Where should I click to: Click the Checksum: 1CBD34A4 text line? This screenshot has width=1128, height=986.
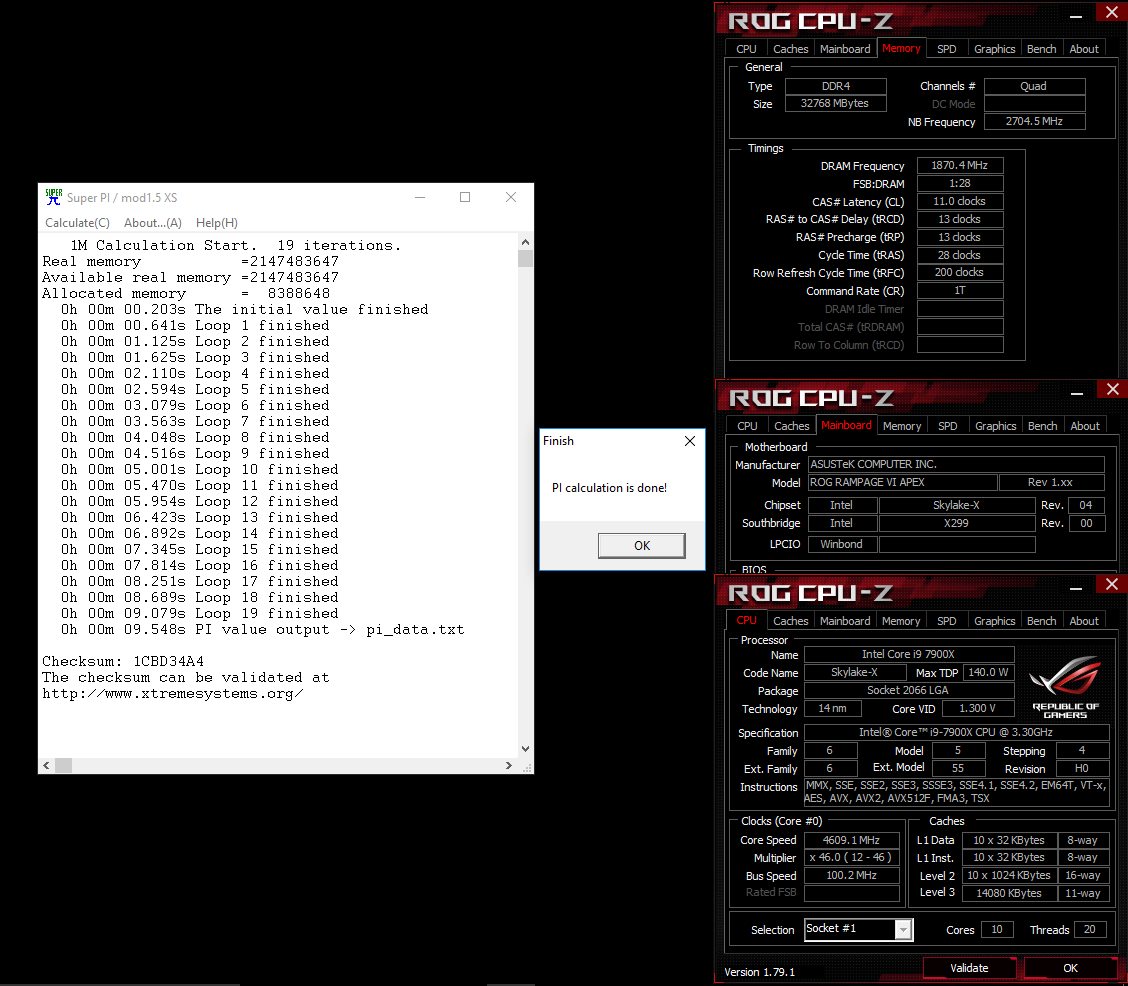click(123, 661)
